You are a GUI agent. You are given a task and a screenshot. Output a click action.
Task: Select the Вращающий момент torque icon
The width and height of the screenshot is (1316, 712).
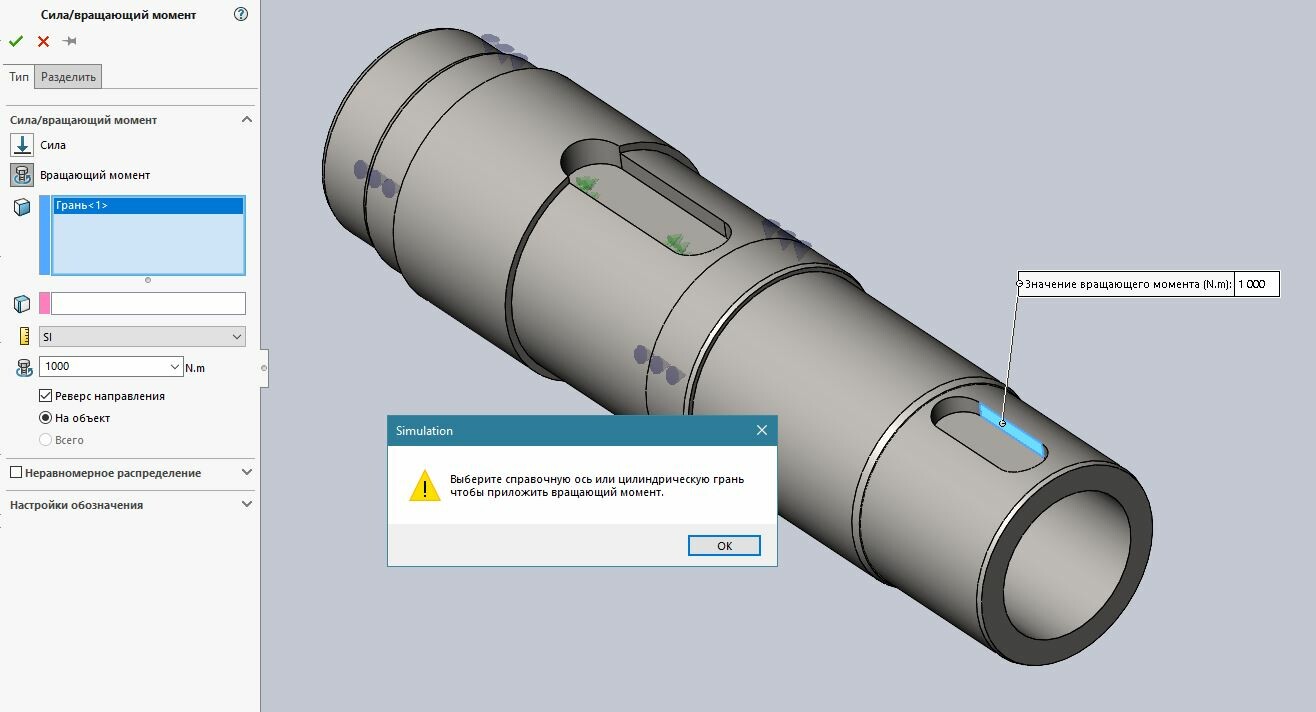click(x=22, y=175)
